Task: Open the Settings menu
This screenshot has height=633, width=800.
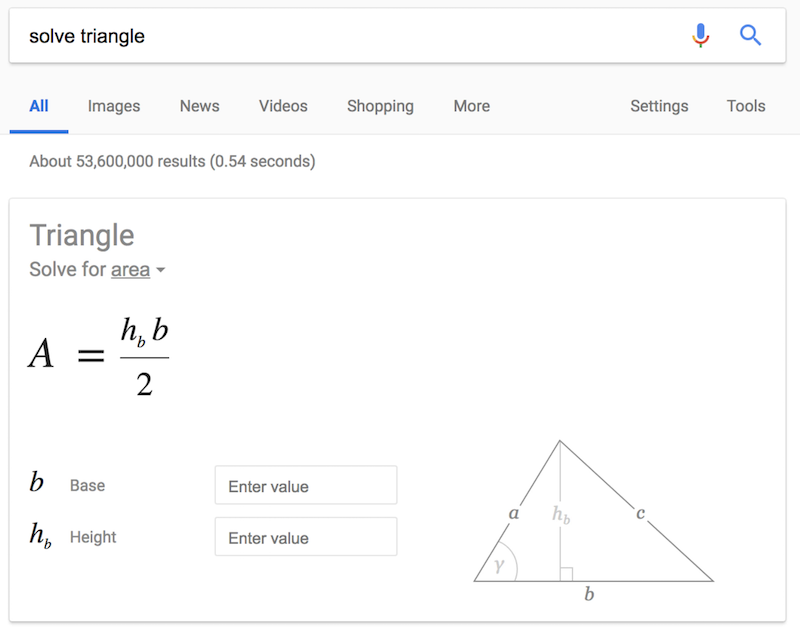Action: (659, 106)
